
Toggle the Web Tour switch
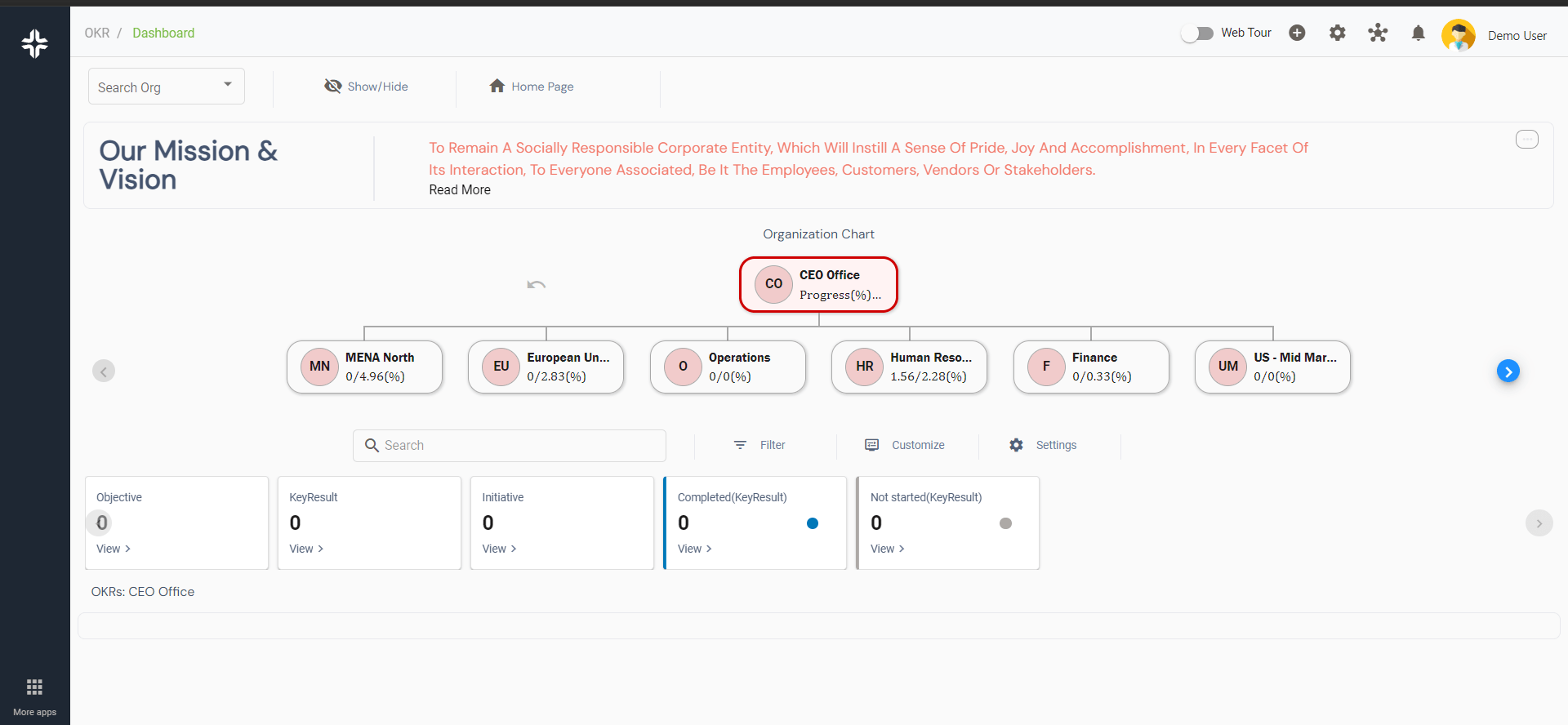pyautogui.click(x=1197, y=33)
